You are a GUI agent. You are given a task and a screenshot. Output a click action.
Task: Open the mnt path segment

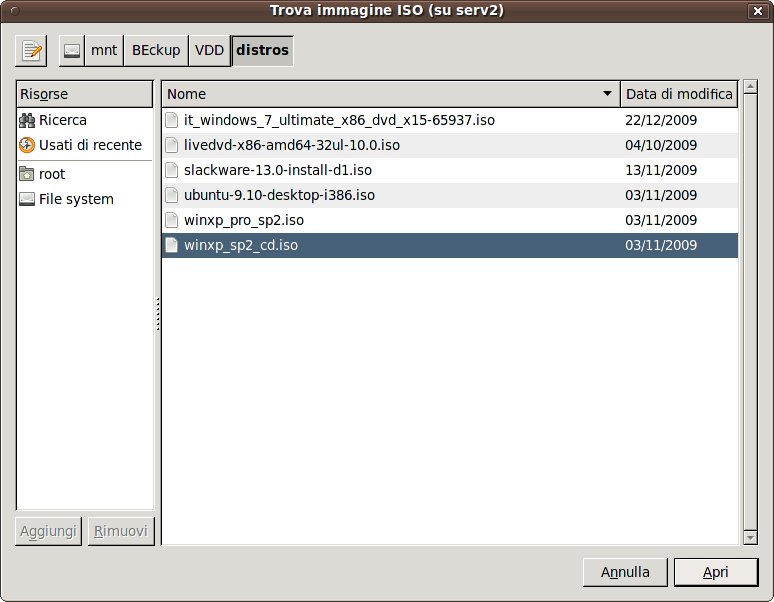[x=104, y=50]
